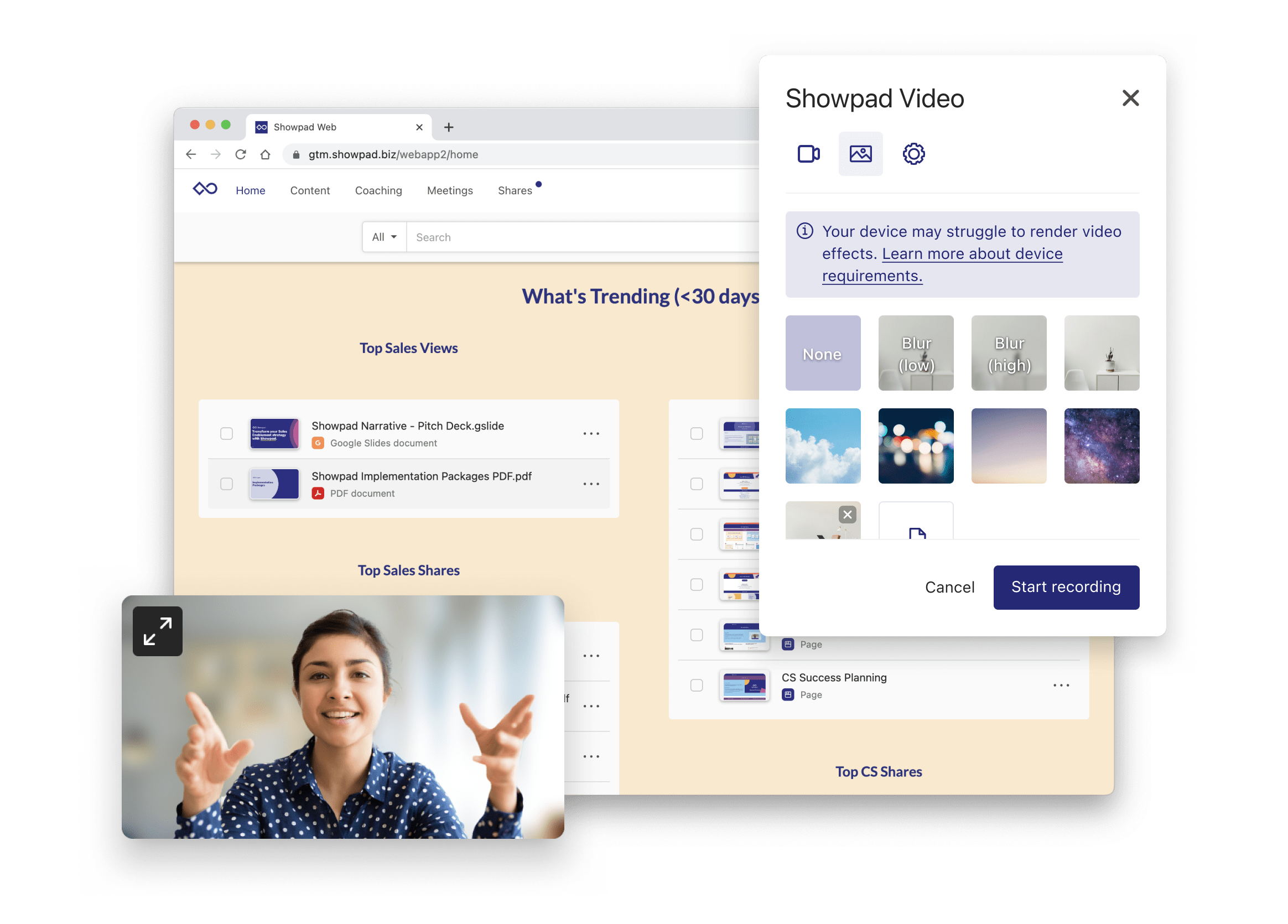Click Start recording button

(x=1066, y=586)
